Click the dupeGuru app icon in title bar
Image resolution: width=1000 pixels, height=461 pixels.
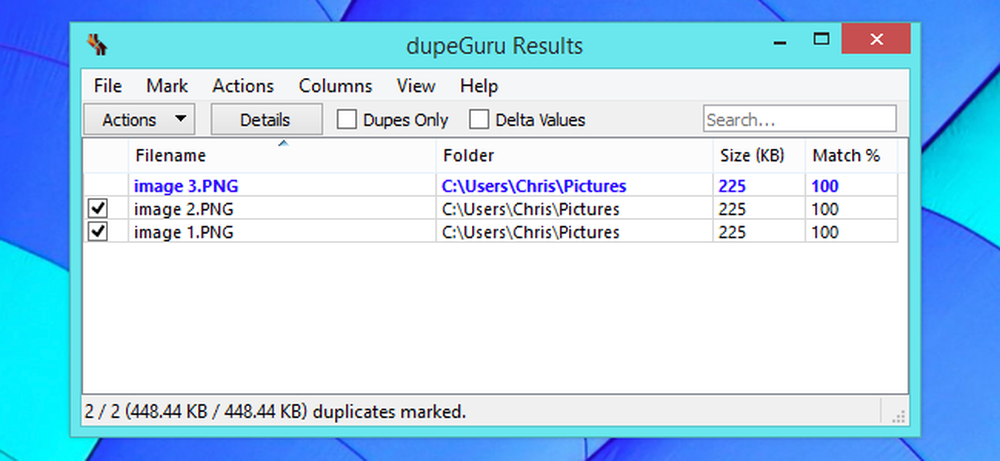97,44
